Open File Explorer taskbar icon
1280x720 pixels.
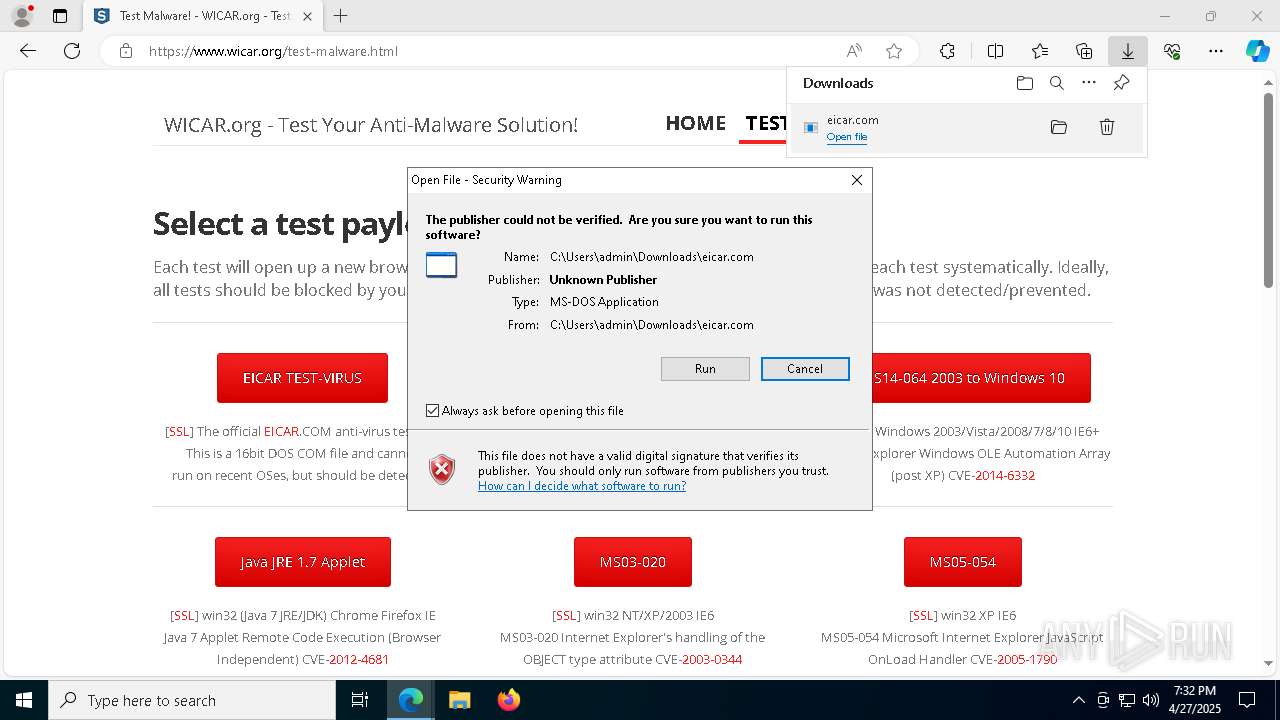click(460, 700)
